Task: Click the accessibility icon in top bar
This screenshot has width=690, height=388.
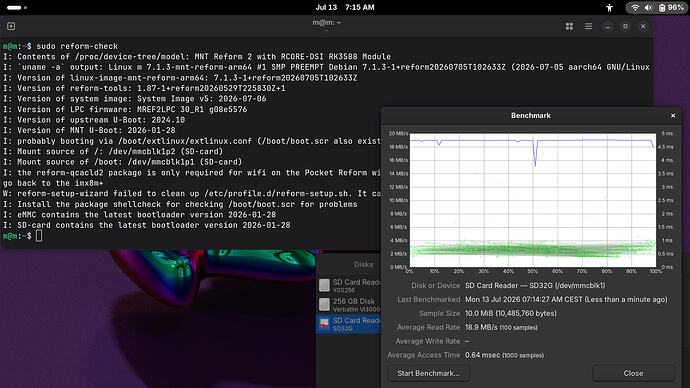Action: [609, 7]
